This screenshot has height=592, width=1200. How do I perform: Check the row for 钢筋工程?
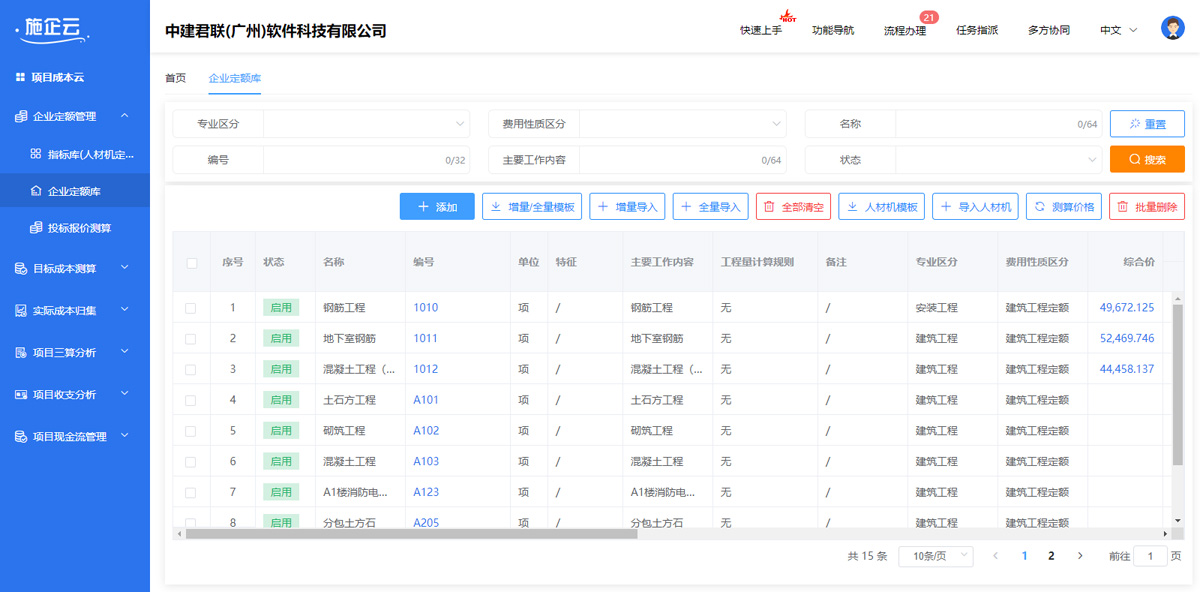click(191, 309)
